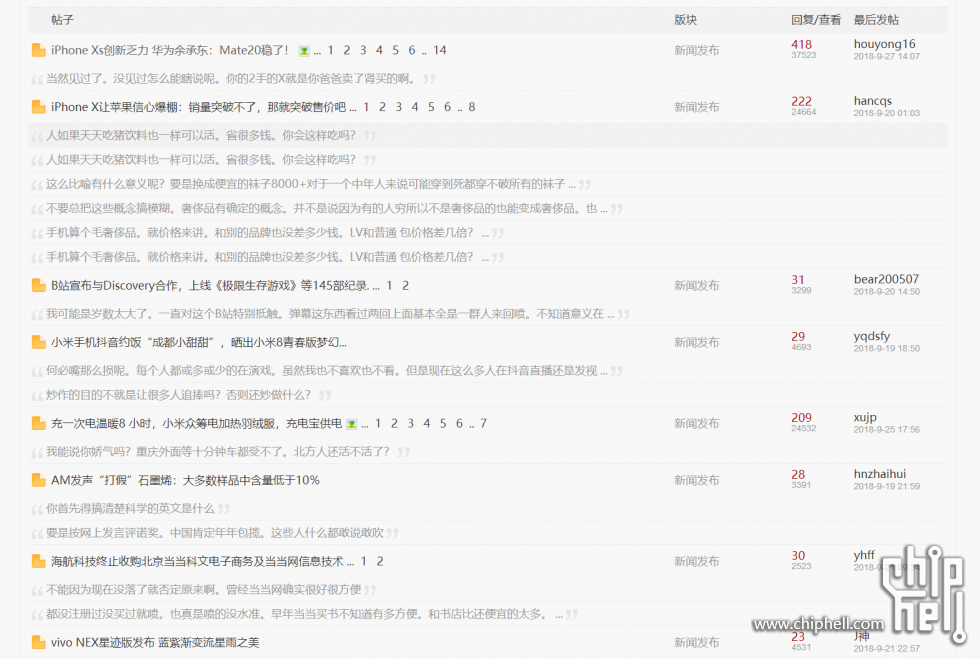The image size is (980, 659).
Task: Open 新闻发布 board on vivo NEX row
Action: coord(696,642)
